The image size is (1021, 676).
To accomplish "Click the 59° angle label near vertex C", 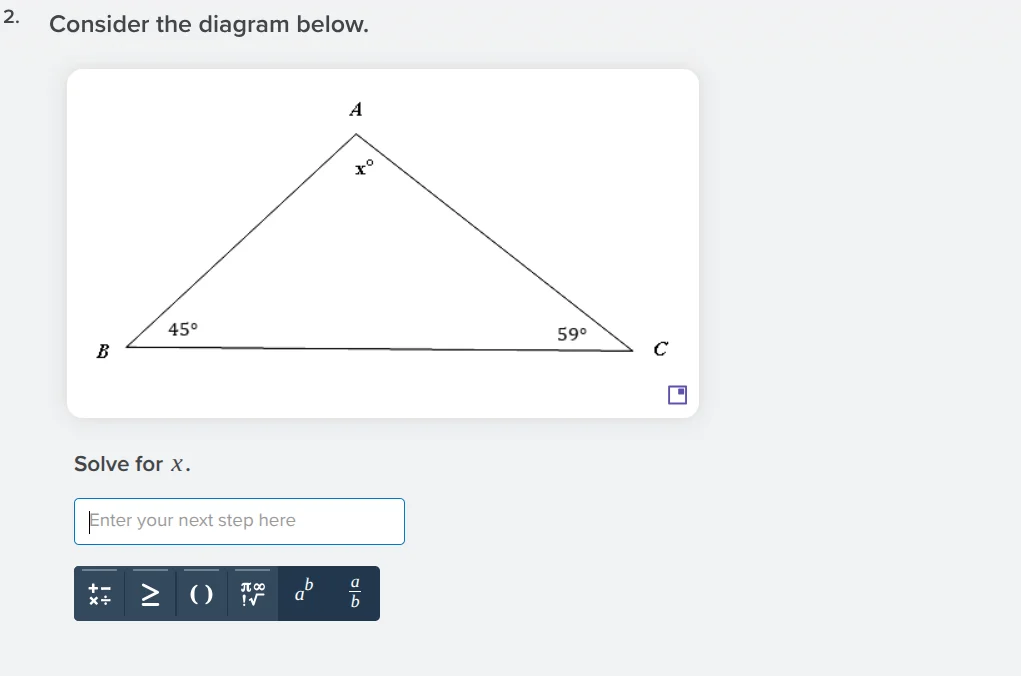I will coord(570,335).
